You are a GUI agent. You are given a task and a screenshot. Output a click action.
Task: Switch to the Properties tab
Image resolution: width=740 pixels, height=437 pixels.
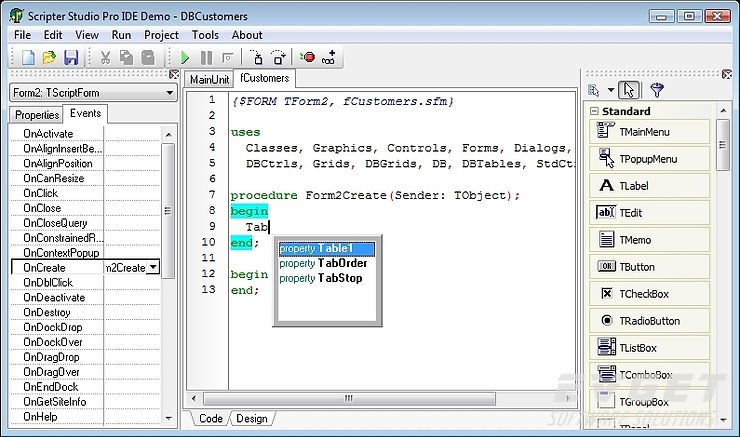[37, 115]
